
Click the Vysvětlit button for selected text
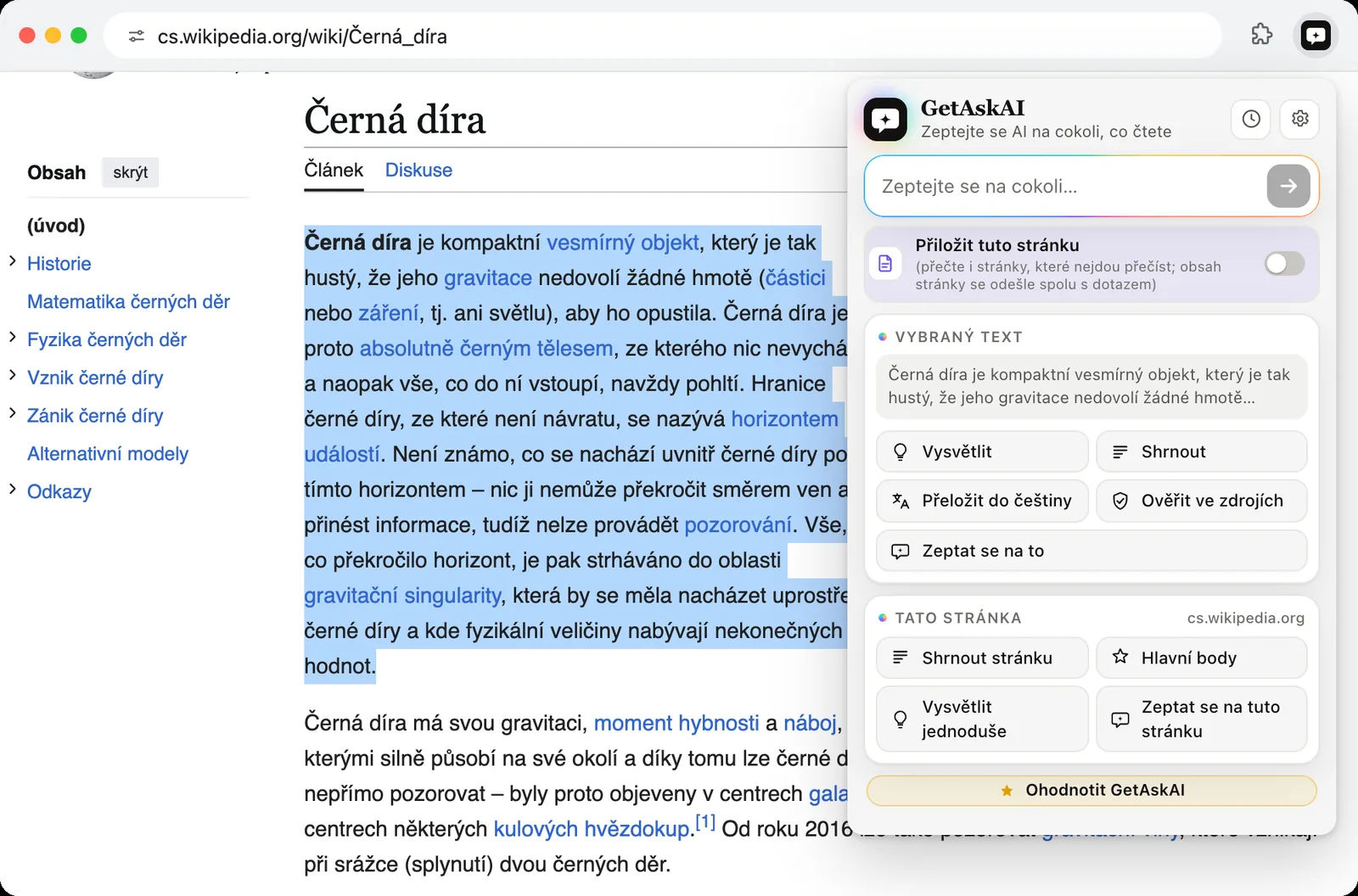click(x=982, y=451)
